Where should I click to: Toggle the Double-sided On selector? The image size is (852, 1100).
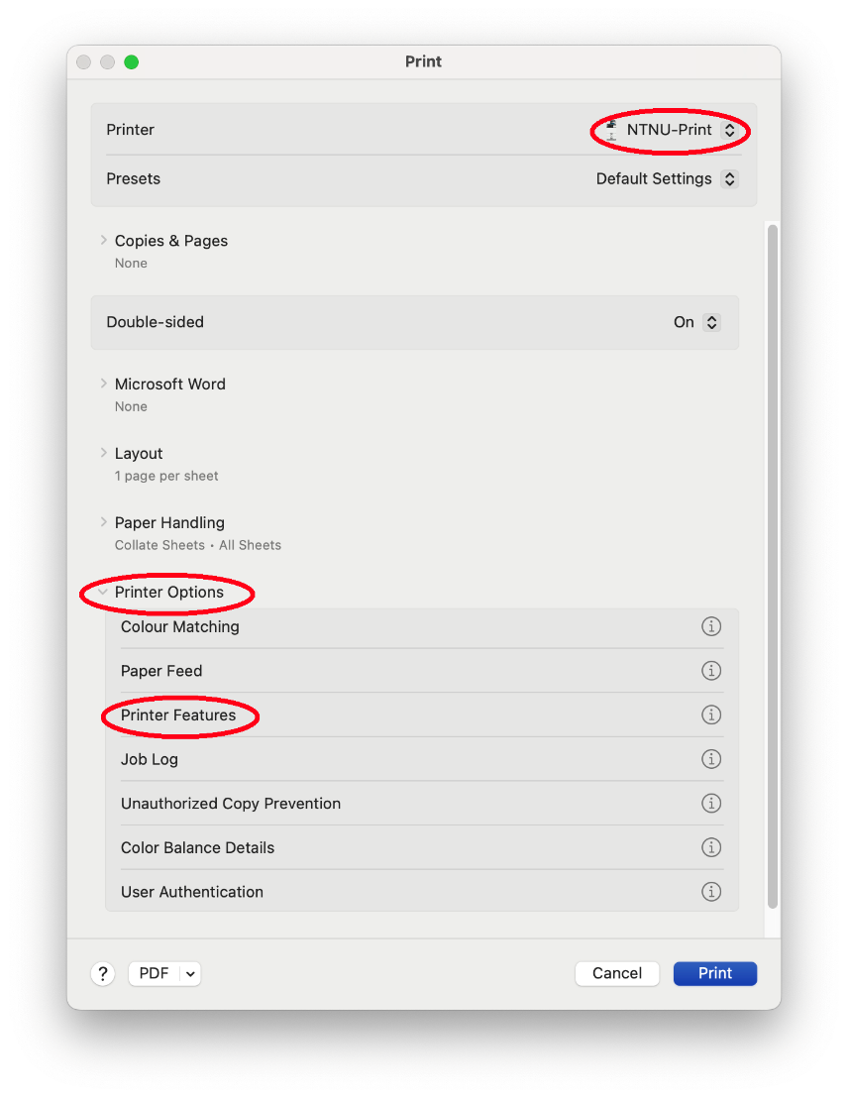tap(697, 322)
